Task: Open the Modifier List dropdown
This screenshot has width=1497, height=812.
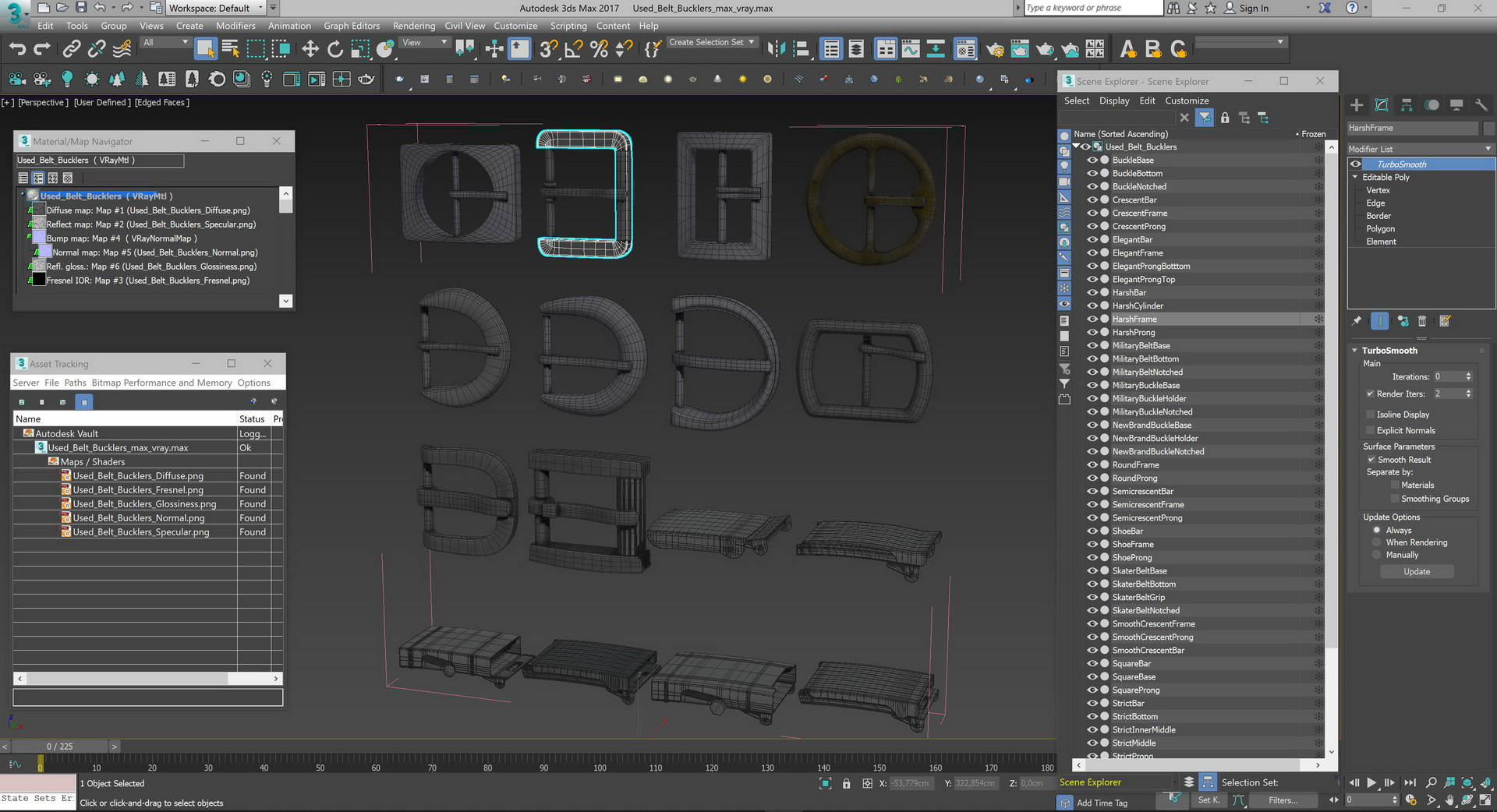Action: (x=1420, y=149)
